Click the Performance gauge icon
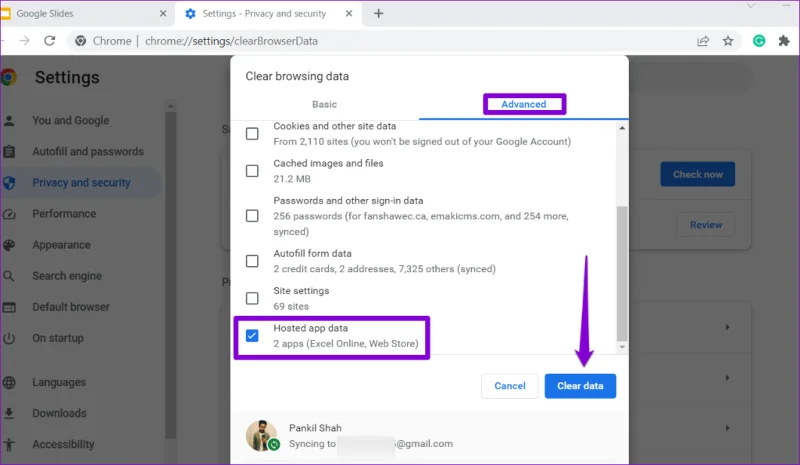The image size is (800, 465). 9,214
